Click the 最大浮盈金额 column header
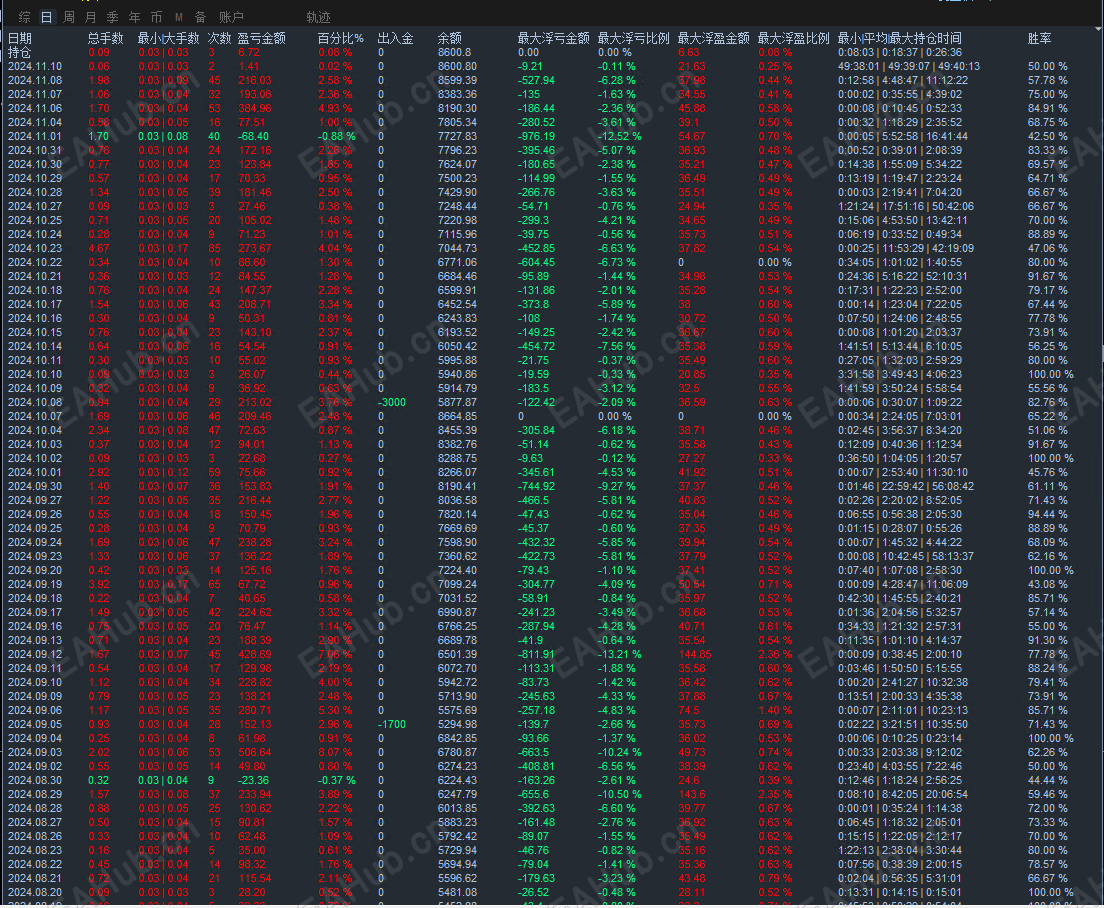 [x=714, y=38]
